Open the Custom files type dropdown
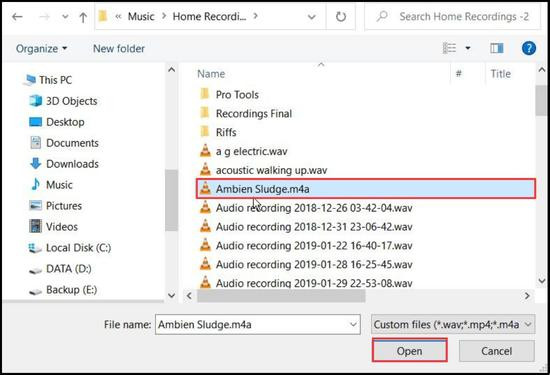 coord(453,324)
